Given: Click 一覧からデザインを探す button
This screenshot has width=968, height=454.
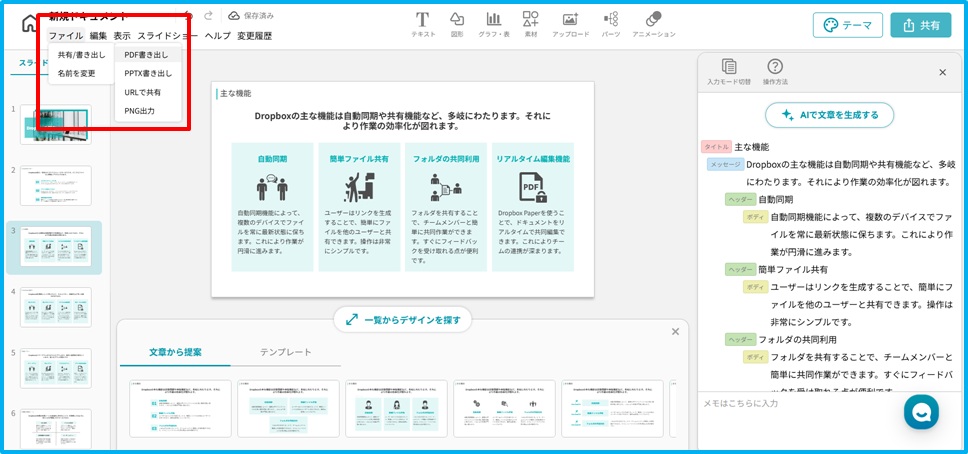Looking at the screenshot, I should pos(403,320).
